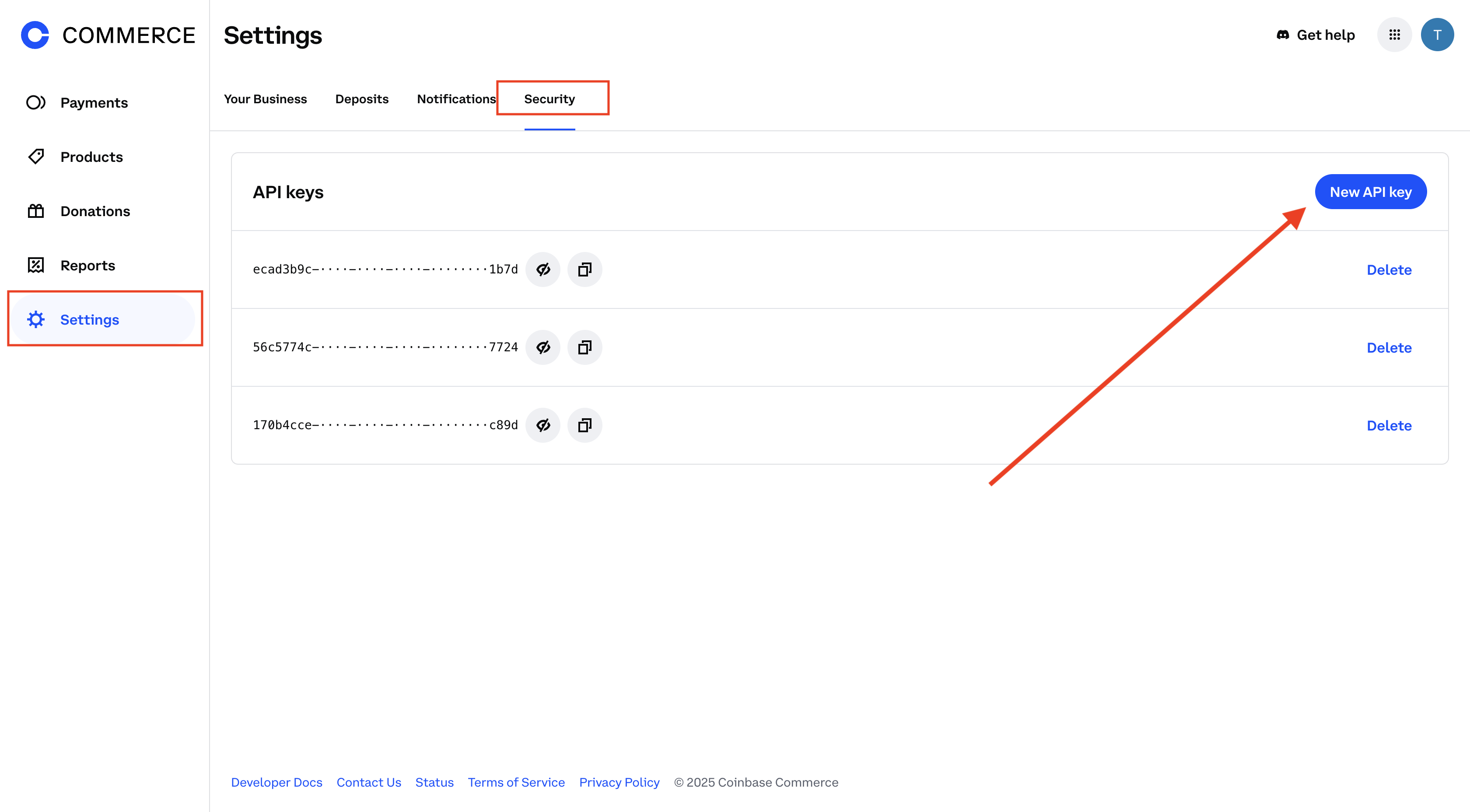Open the Terms of Service page
Image resolution: width=1470 pixels, height=812 pixels.
coord(516,782)
